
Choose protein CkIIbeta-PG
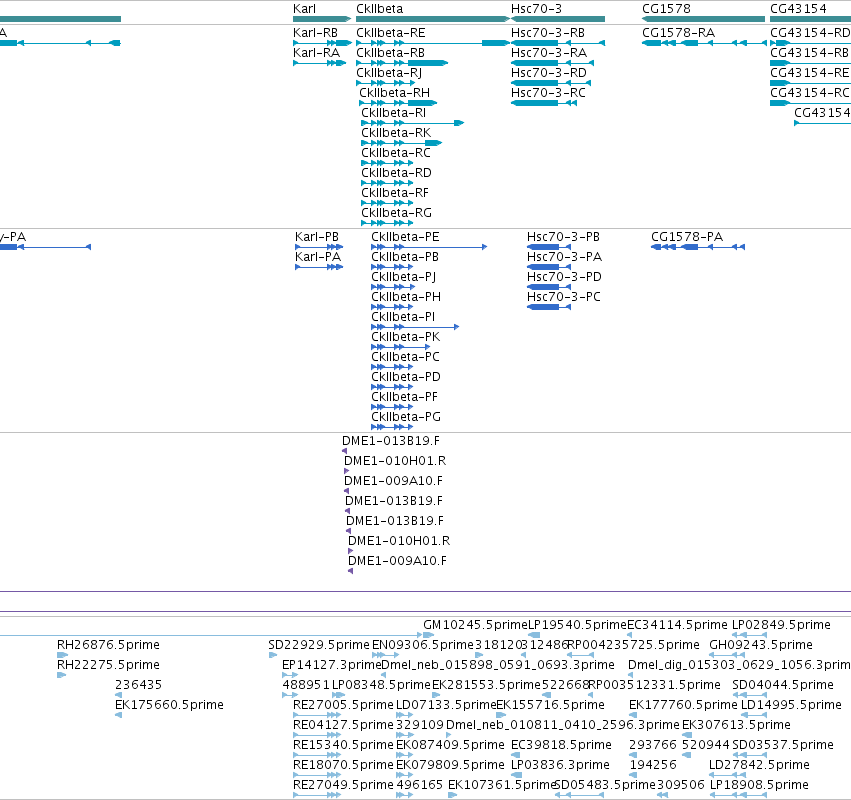pos(406,418)
